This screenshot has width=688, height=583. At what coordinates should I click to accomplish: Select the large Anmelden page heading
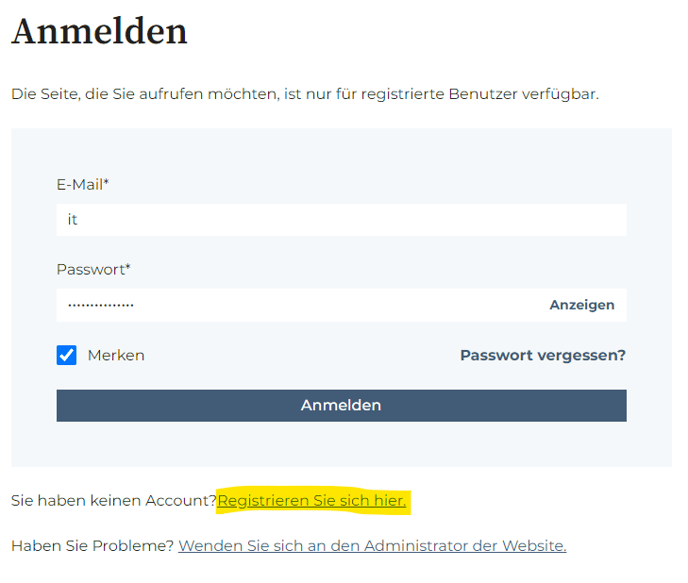pos(100,32)
